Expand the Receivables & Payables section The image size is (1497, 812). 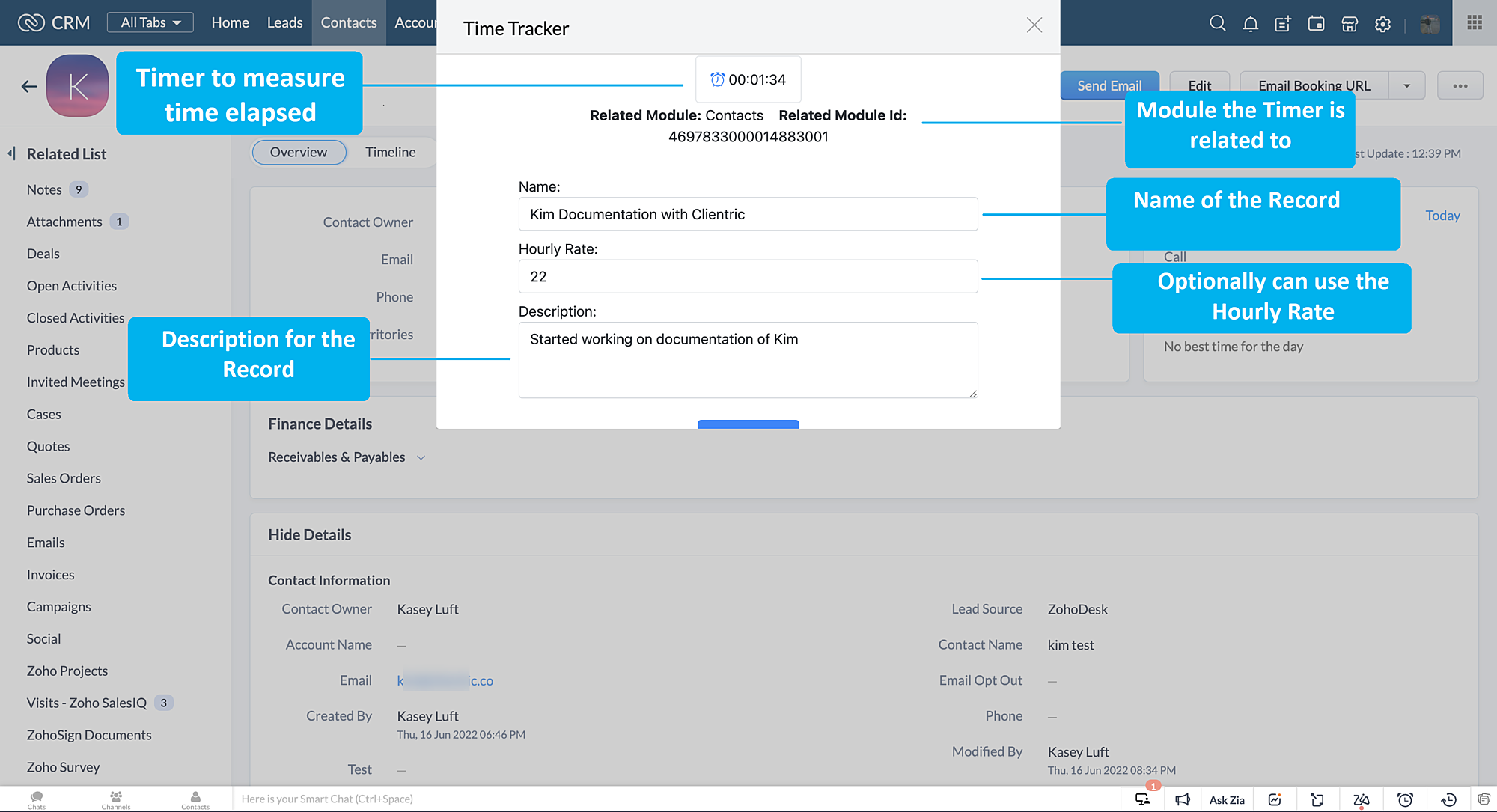(421, 457)
